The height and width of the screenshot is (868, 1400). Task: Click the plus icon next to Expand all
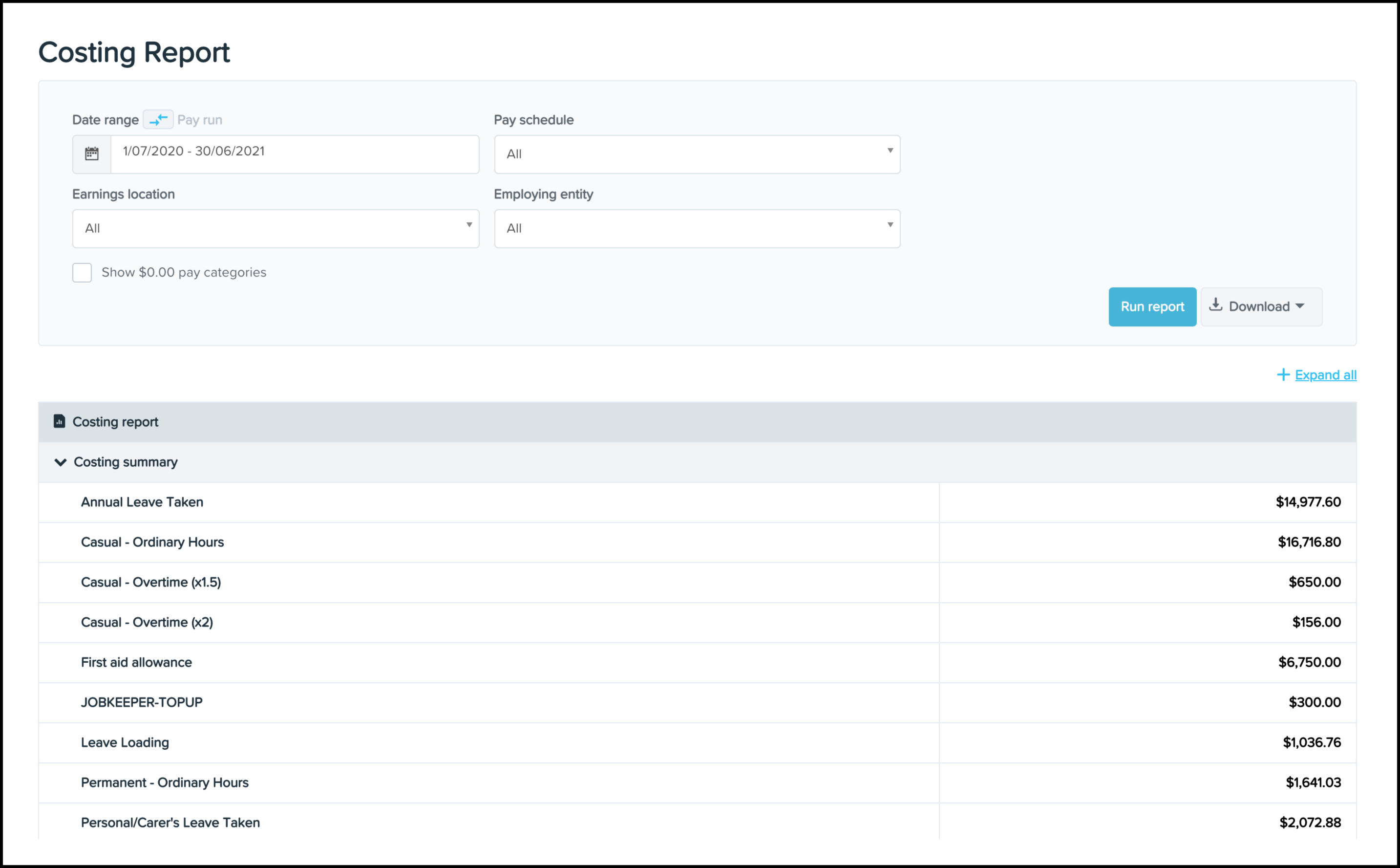click(x=1283, y=375)
